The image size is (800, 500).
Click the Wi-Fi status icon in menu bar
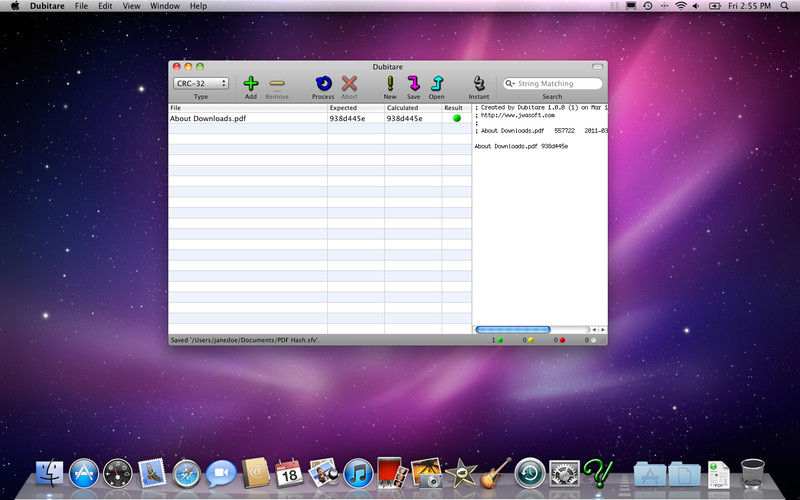[x=681, y=6]
